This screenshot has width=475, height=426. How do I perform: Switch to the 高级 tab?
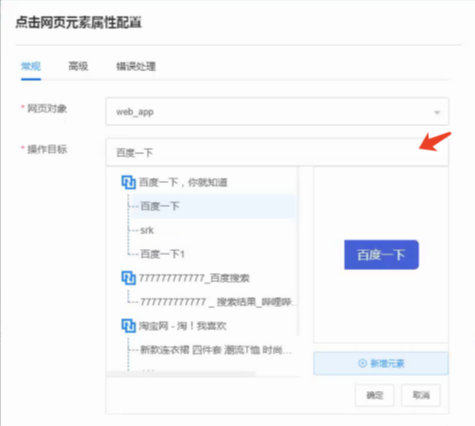pyautogui.click(x=78, y=66)
